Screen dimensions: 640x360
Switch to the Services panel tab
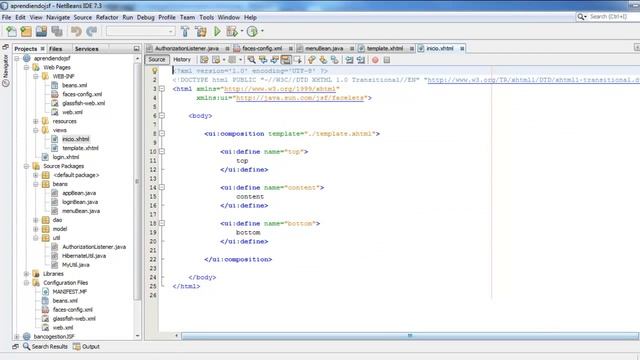coord(87,49)
